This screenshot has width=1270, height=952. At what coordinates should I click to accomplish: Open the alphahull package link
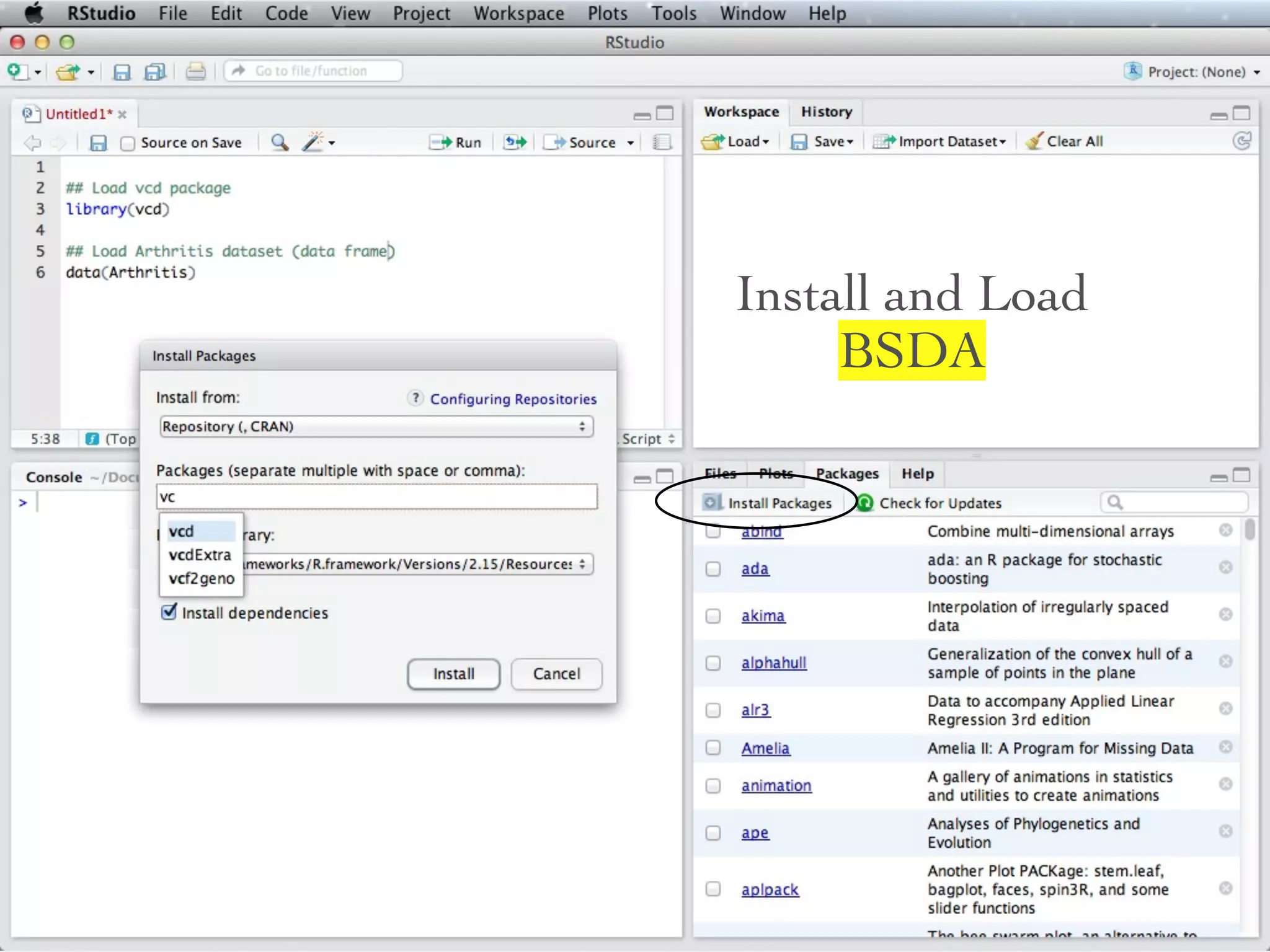774,663
